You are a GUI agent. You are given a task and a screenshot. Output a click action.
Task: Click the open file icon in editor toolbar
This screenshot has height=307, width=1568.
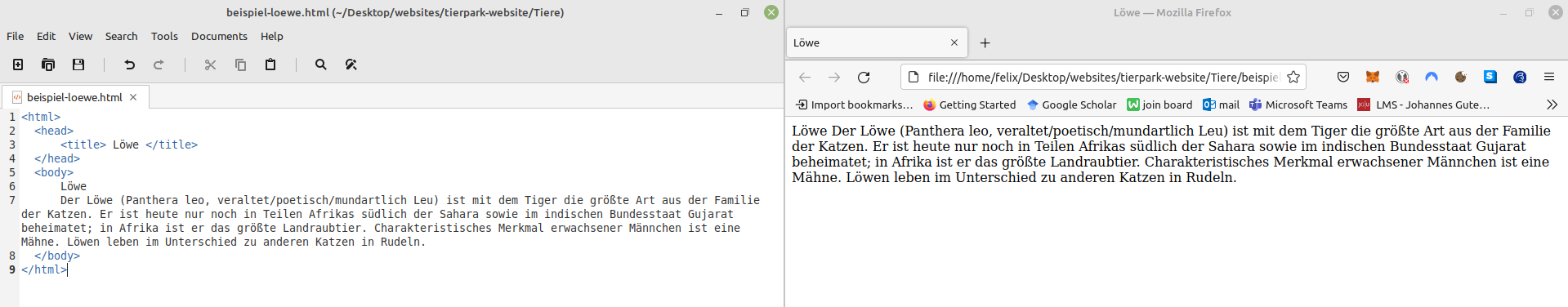click(48, 65)
